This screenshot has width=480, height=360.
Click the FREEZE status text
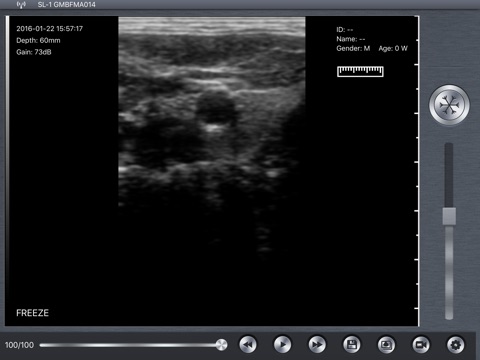(32, 313)
